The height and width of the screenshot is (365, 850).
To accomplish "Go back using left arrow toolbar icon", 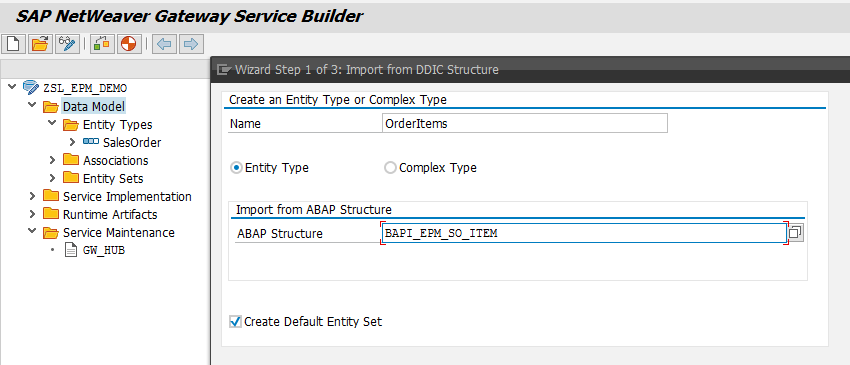I will tap(164, 44).
